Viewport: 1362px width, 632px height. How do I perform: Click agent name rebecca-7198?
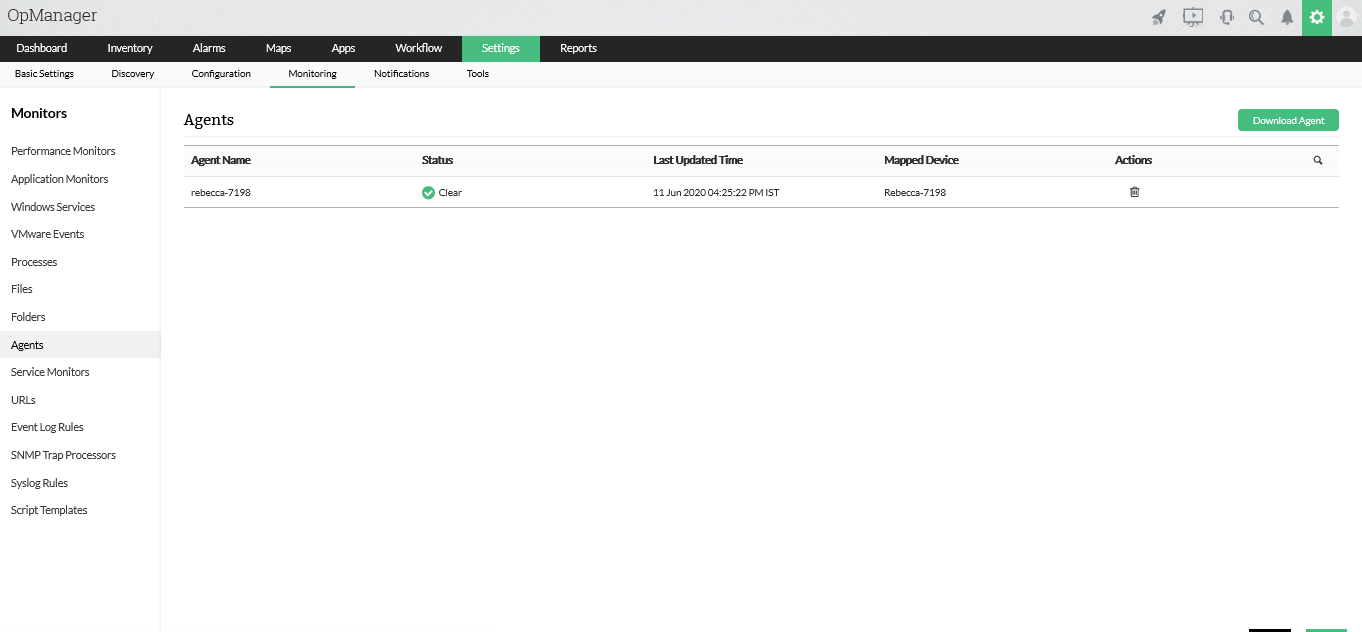pos(221,192)
